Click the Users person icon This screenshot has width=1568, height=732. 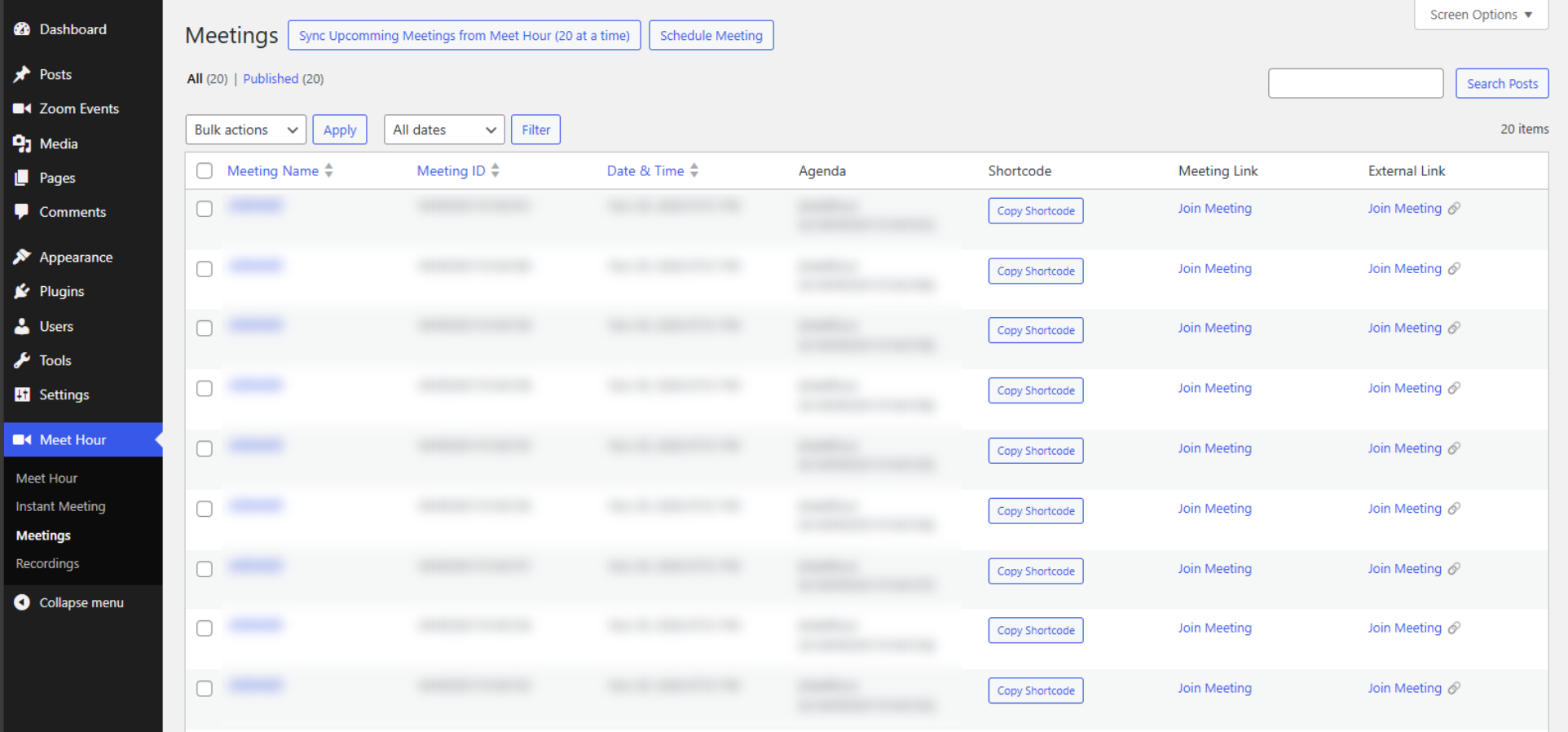tap(22, 326)
